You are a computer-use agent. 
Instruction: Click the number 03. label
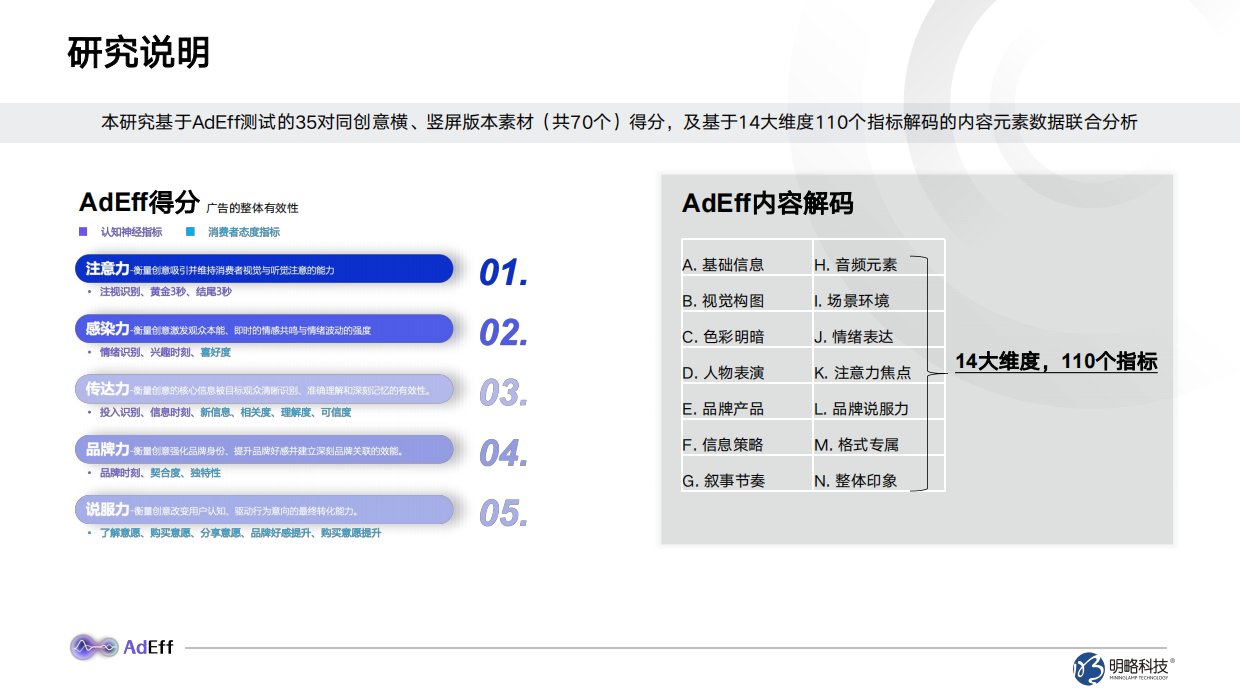504,393
